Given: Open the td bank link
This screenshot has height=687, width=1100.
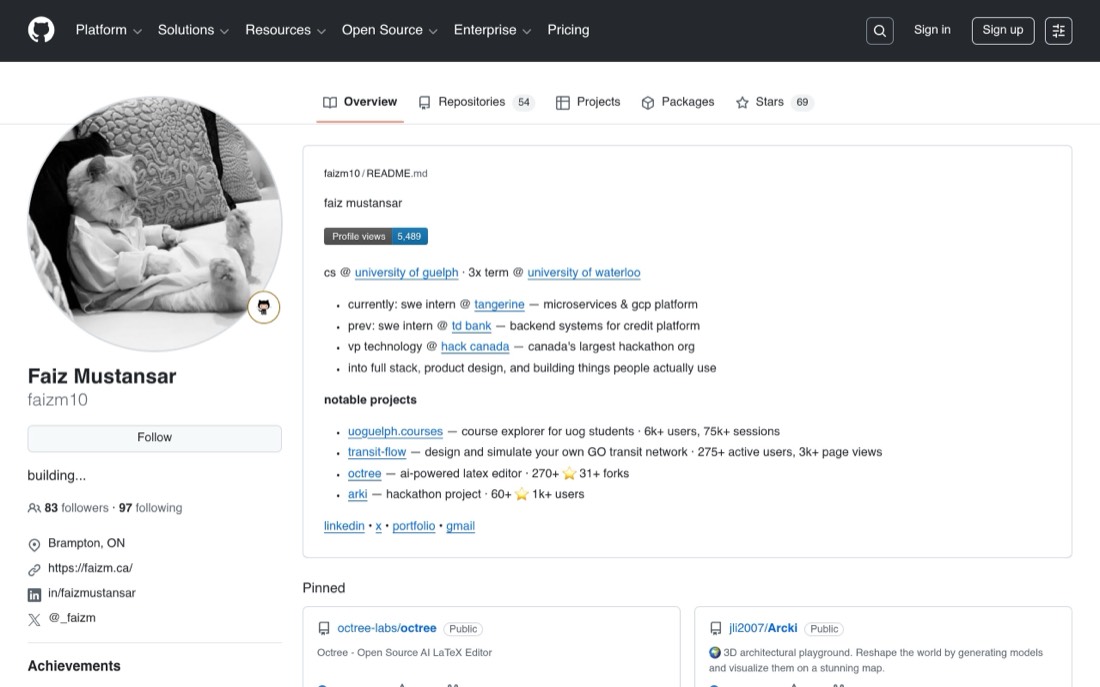Looking at the screenshot, I should point(471,326).
